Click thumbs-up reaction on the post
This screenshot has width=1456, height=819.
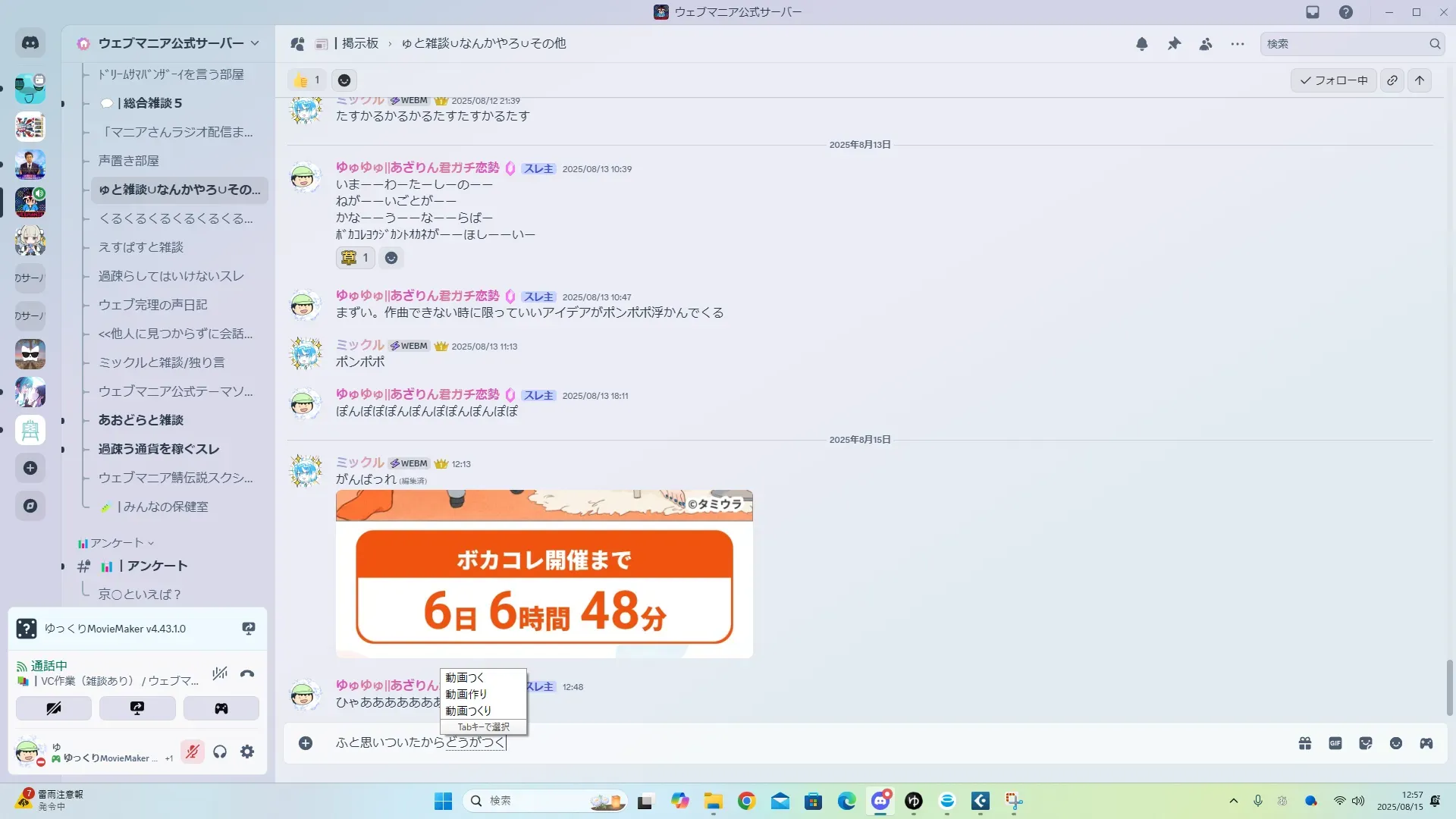pyautogui.click(x=306, y=80)
